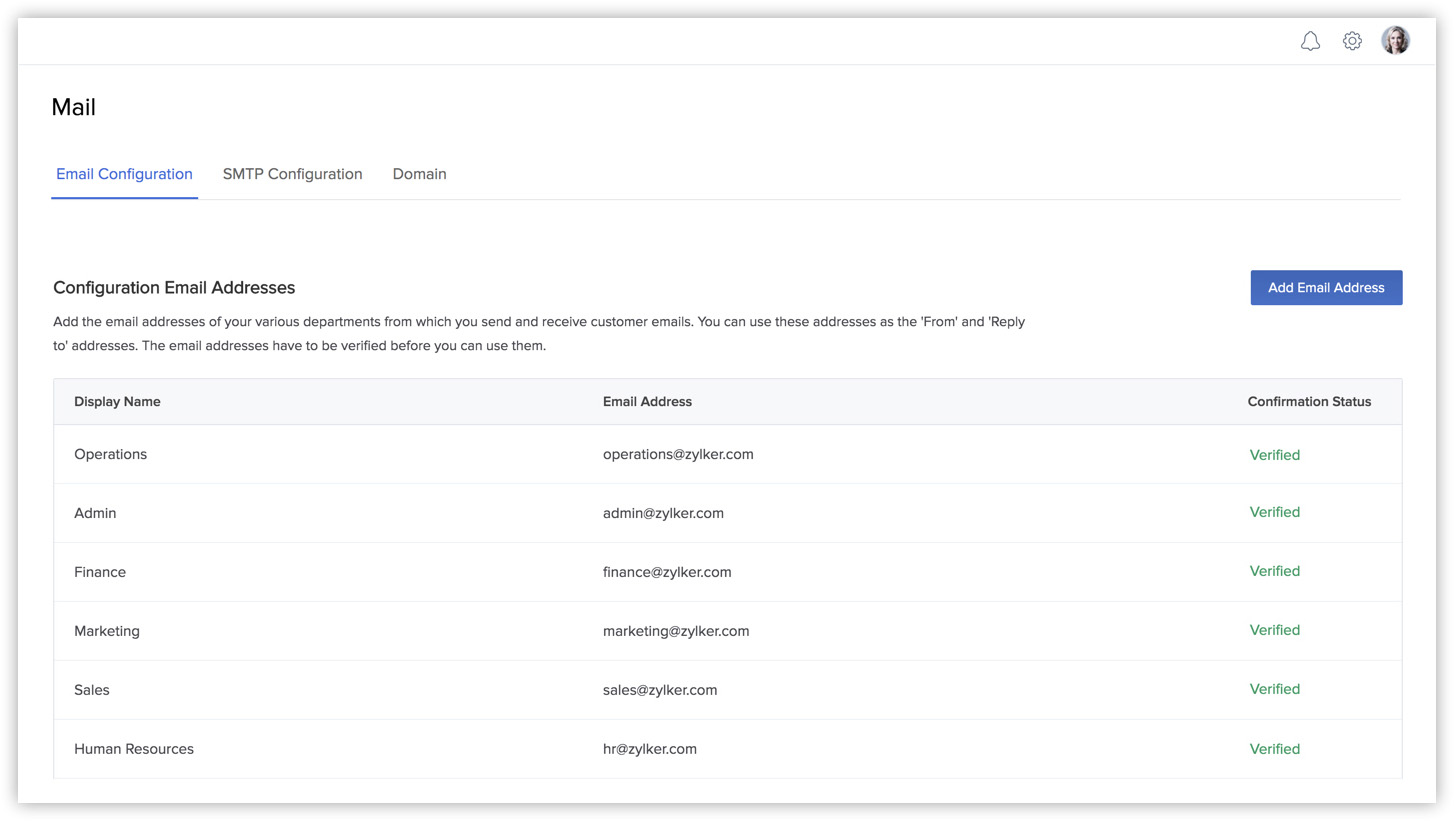
Task: Open the Domain tab
Action: click(419, 173)
